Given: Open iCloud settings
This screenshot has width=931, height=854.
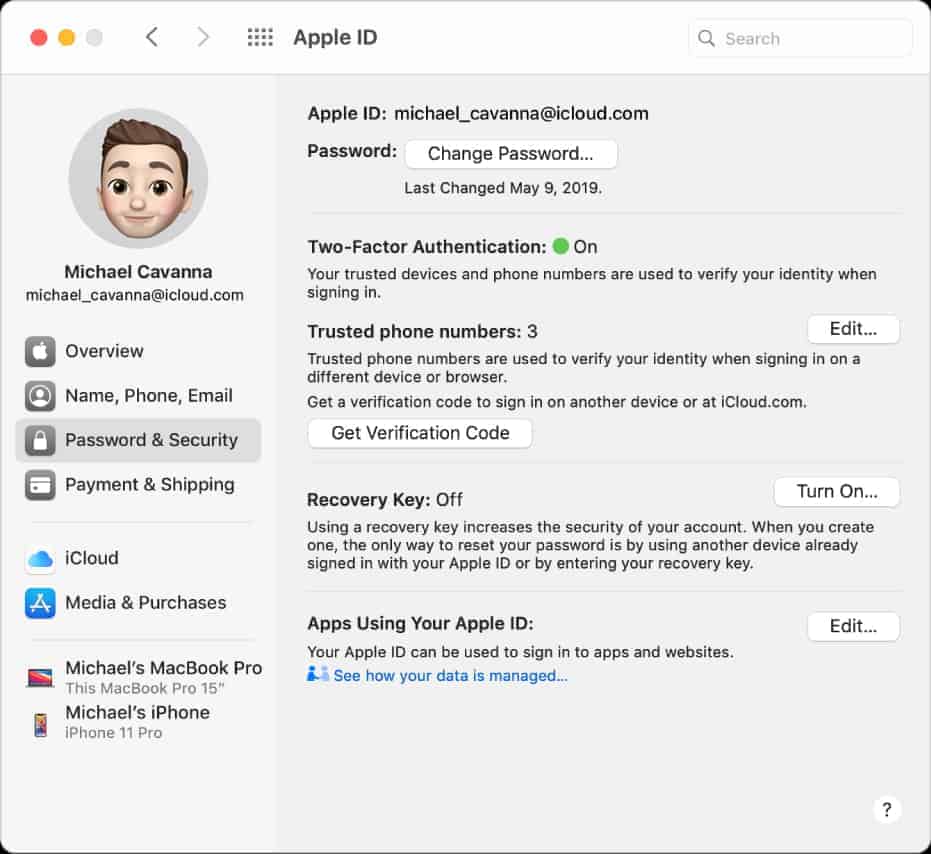Looking at the screenshot, I should pos(138,558).
